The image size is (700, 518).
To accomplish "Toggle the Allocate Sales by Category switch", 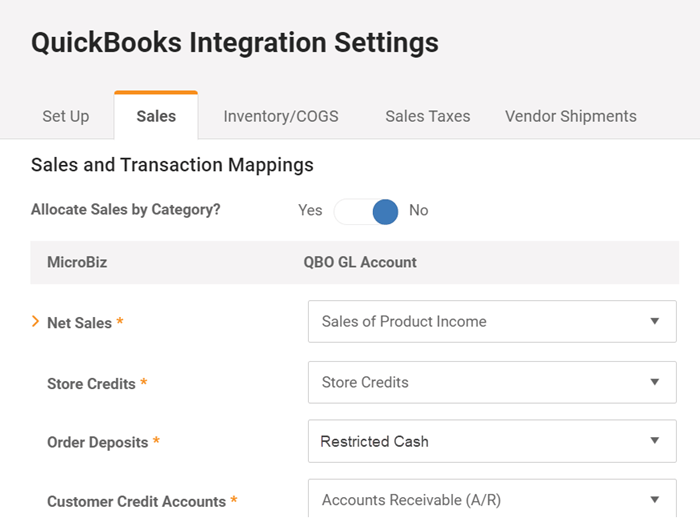I will pos(366,212).
